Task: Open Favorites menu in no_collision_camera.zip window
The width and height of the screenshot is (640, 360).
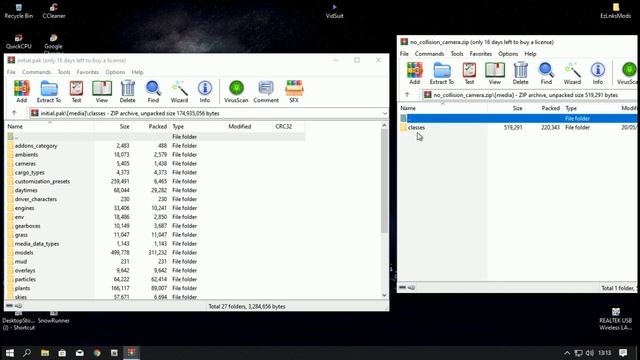Action: [x=480, y=53]
